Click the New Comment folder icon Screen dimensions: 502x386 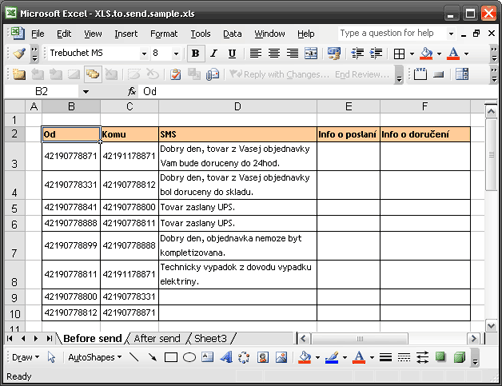[19, 74]
